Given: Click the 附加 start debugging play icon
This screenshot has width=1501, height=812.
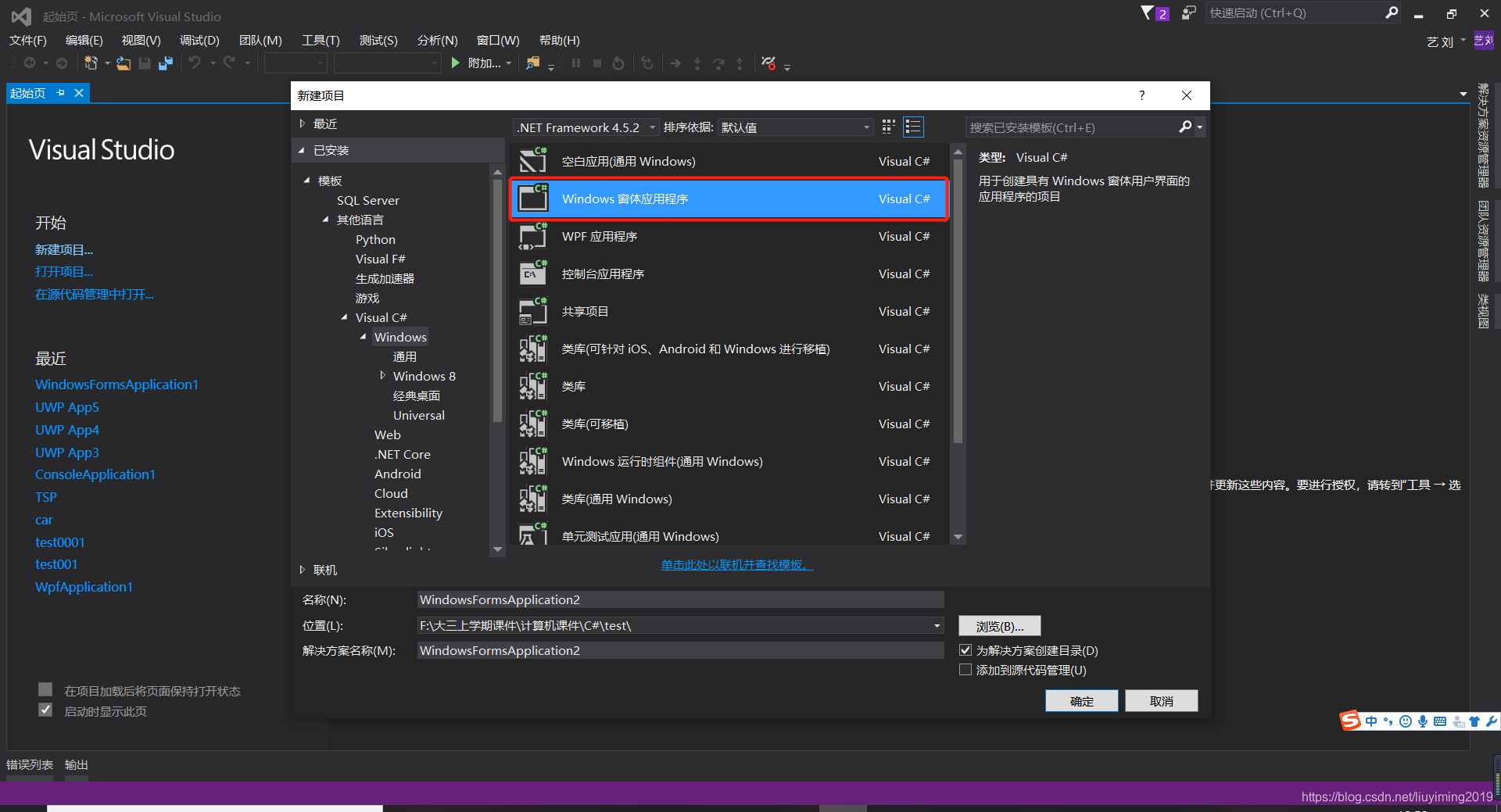Looking at the screenshot, I should [455, 63].
